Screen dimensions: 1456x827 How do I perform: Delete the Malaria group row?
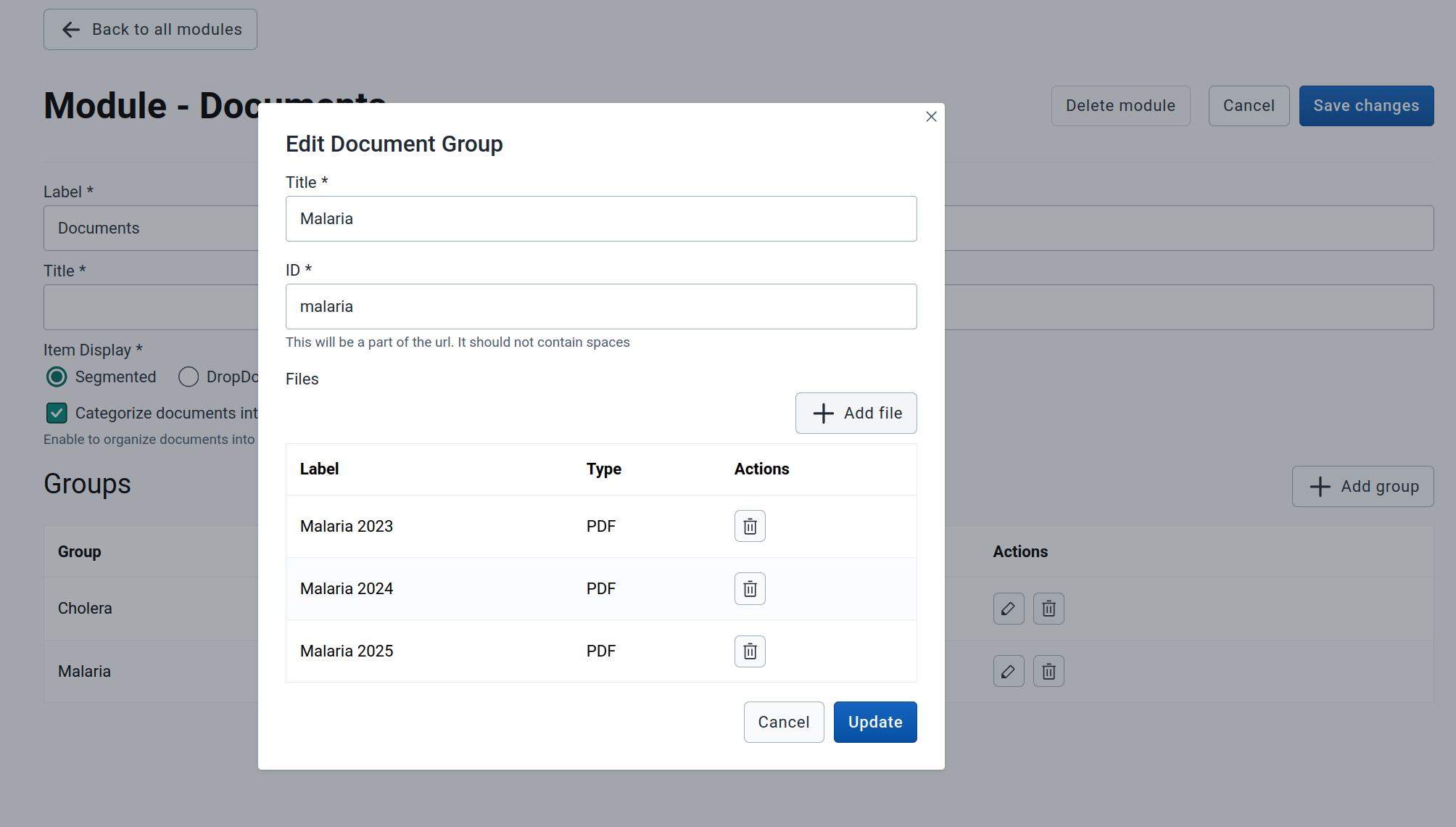click(x=1048, y=671)
